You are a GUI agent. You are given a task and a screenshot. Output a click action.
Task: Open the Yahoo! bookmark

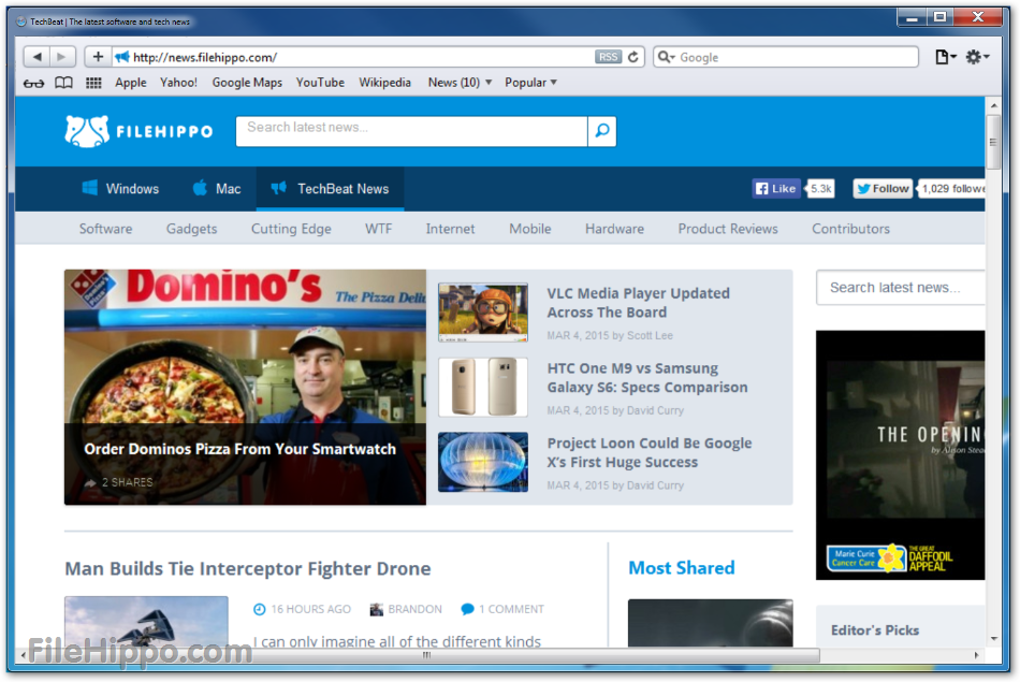point(179,83)
